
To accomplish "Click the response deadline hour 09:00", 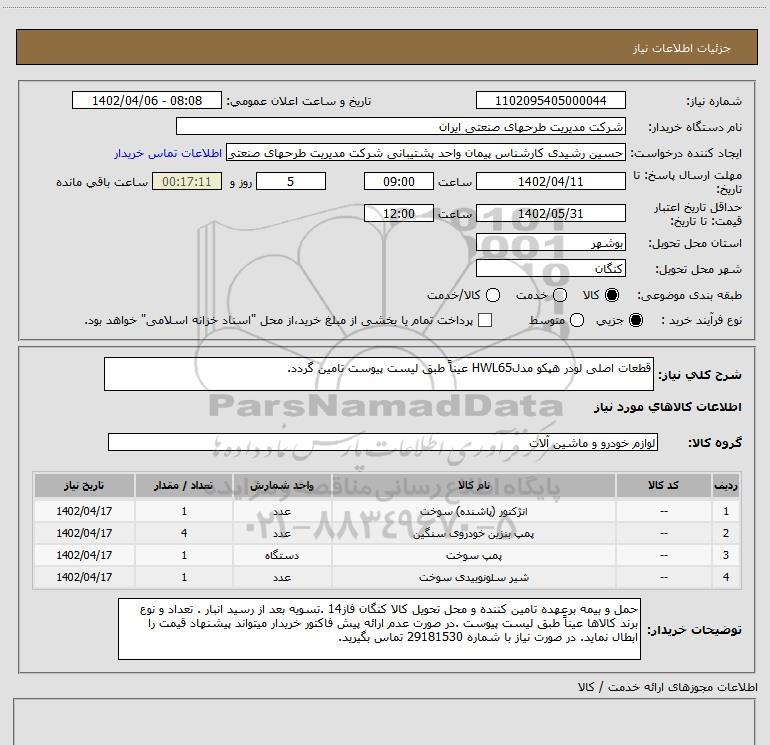I will [x=399, y=181].
